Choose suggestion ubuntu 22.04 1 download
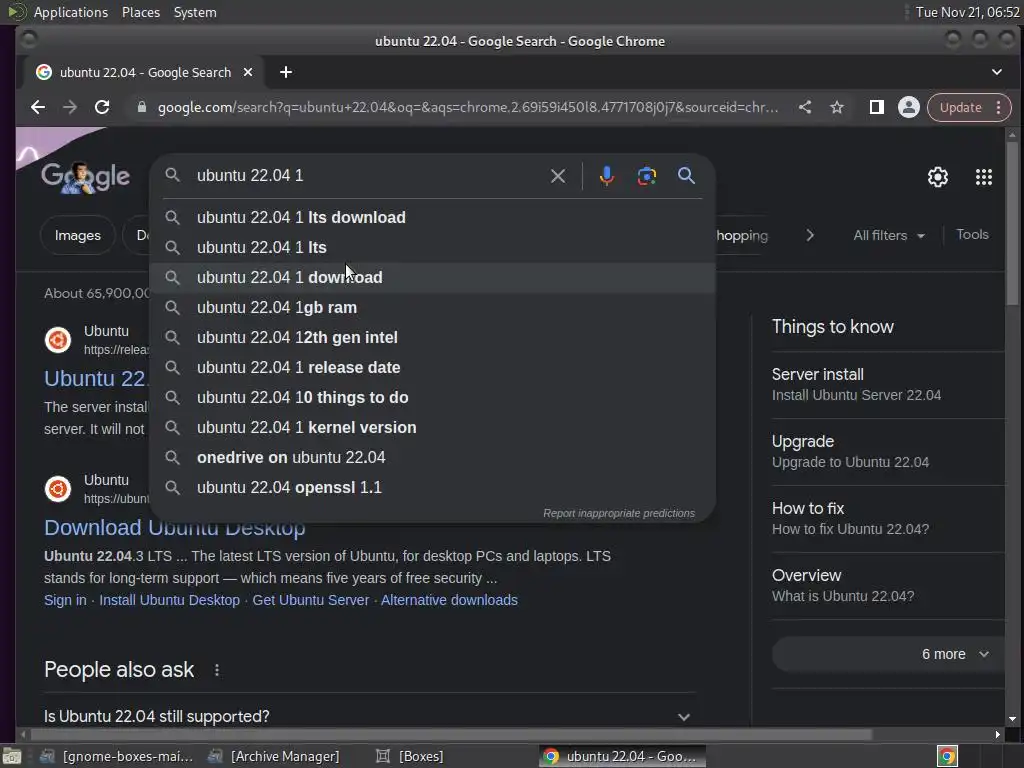 (432, 278)
